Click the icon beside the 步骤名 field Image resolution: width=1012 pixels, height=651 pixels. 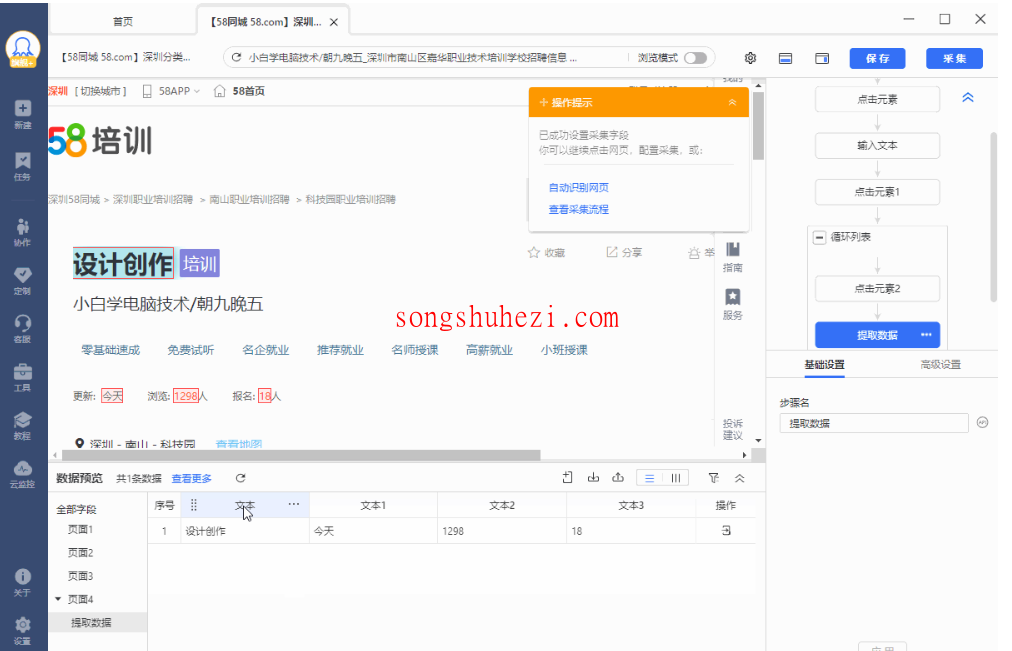click(982, 423)
